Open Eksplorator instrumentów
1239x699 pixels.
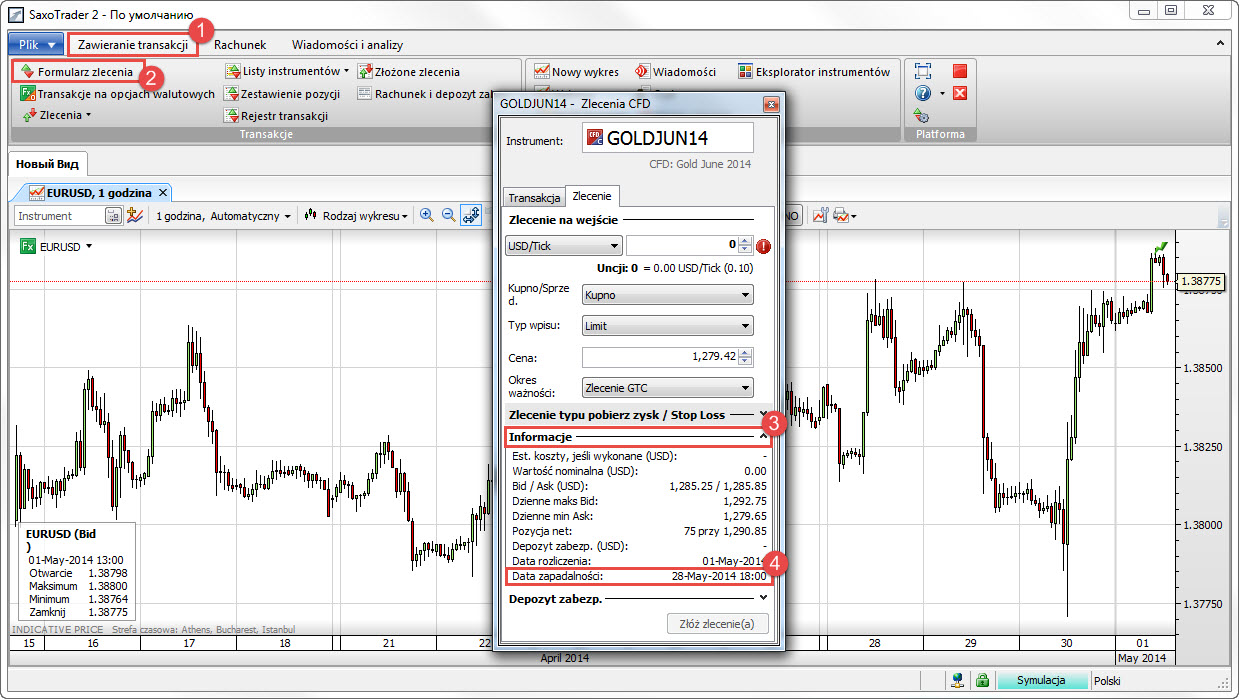click(x=814, y=72)
